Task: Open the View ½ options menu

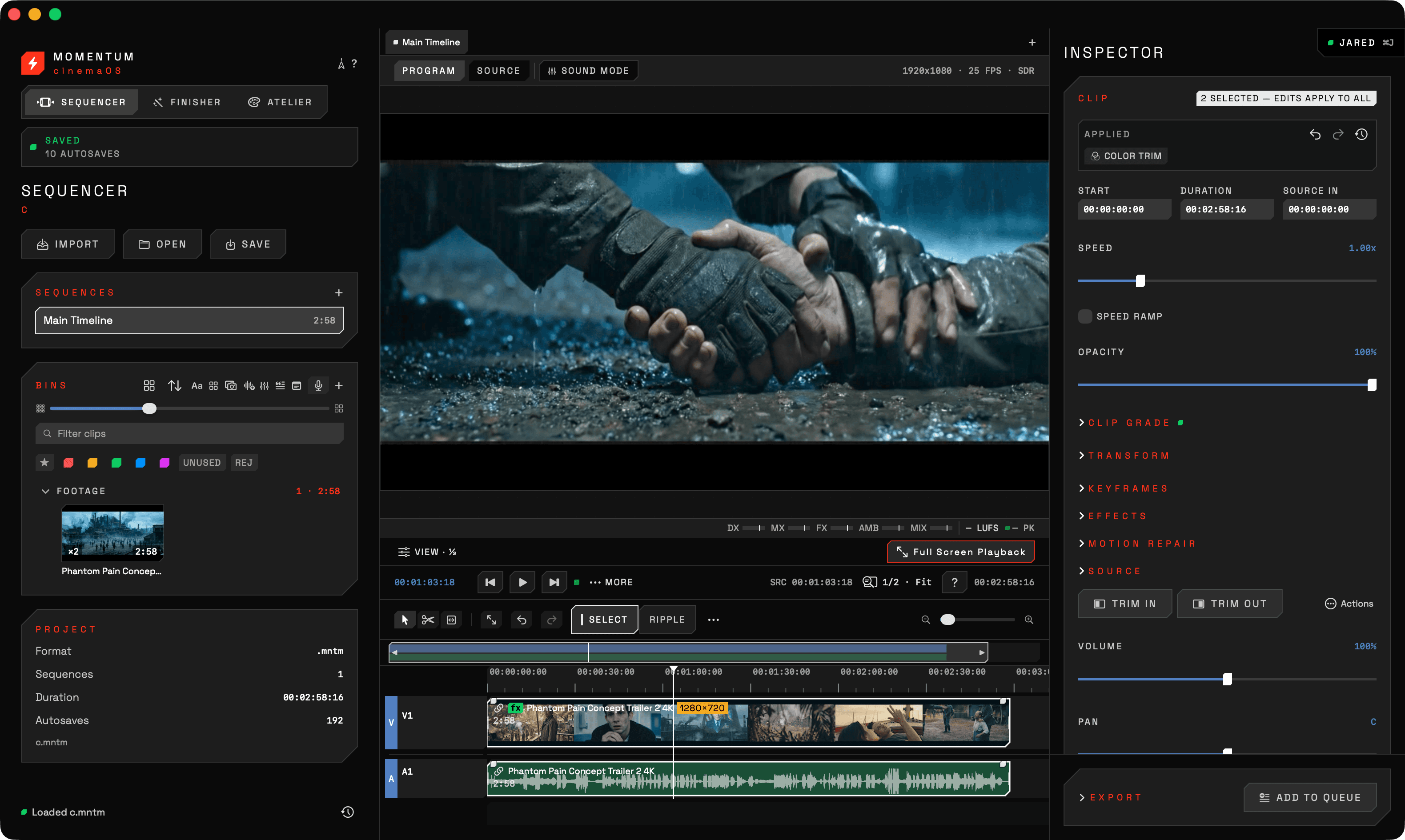Action: pos(427,552)
